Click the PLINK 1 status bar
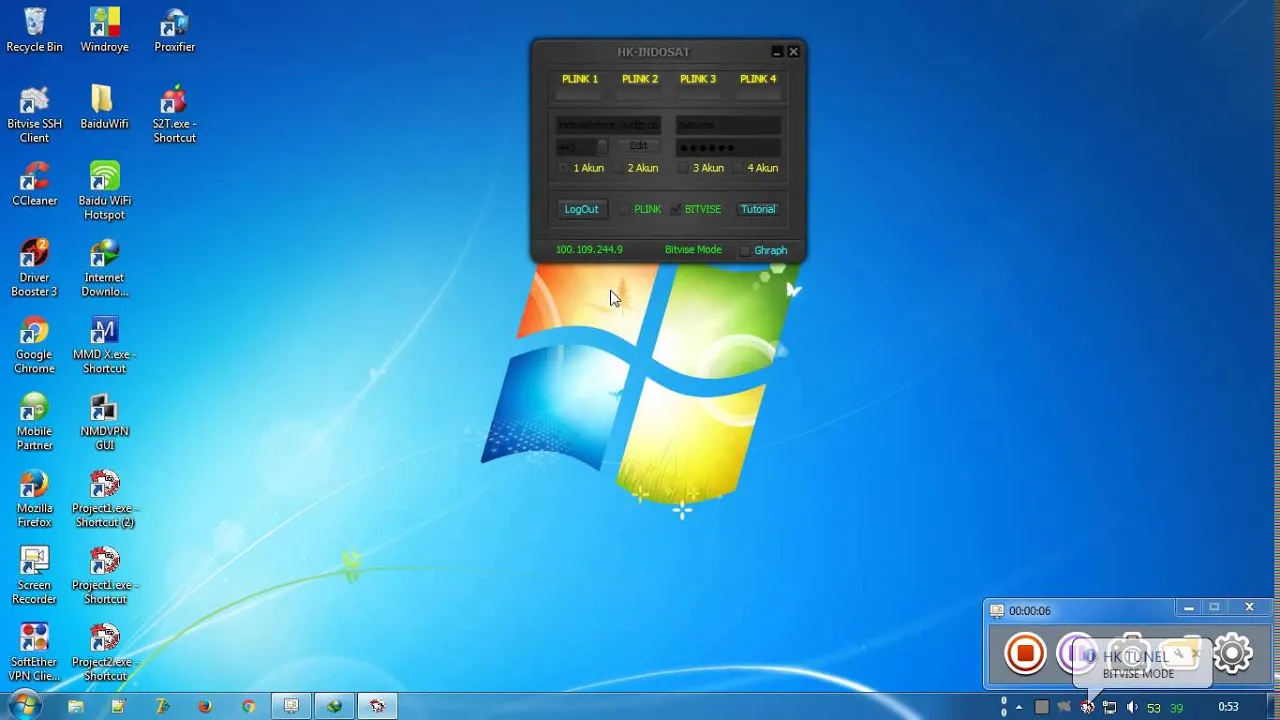 click(579, 94)
